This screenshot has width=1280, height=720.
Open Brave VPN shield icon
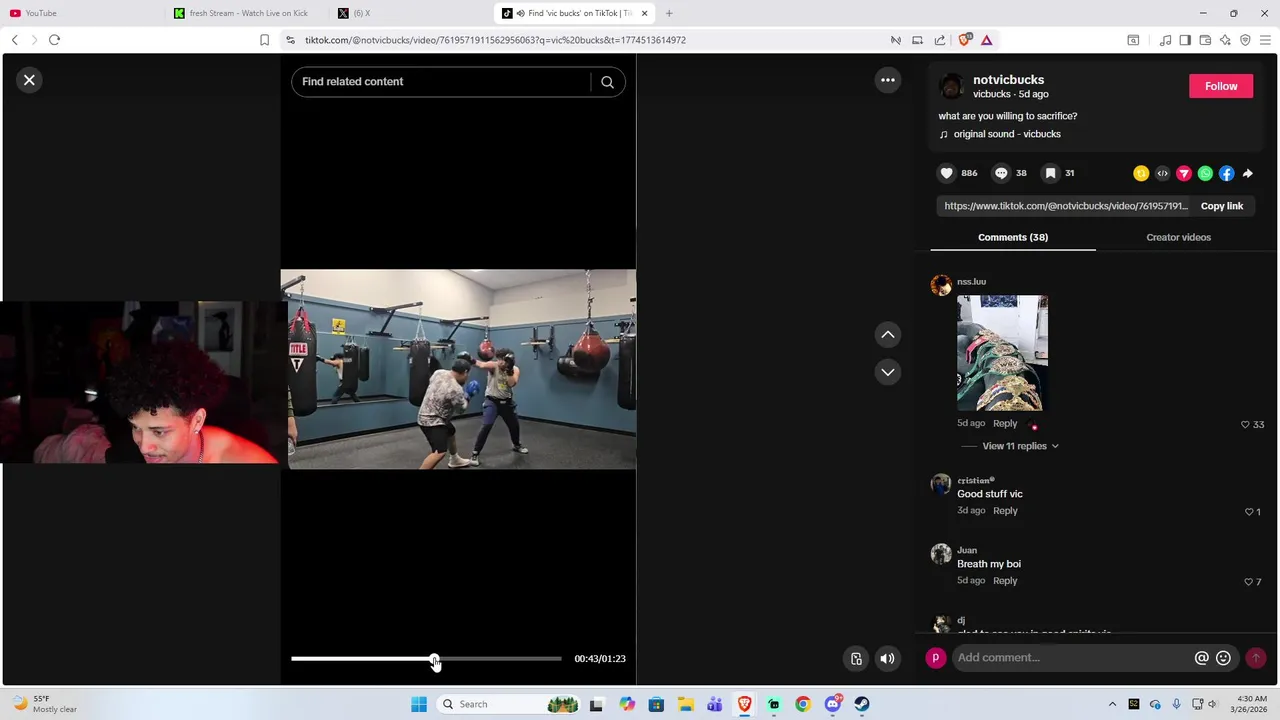(x=1245, y=40)
